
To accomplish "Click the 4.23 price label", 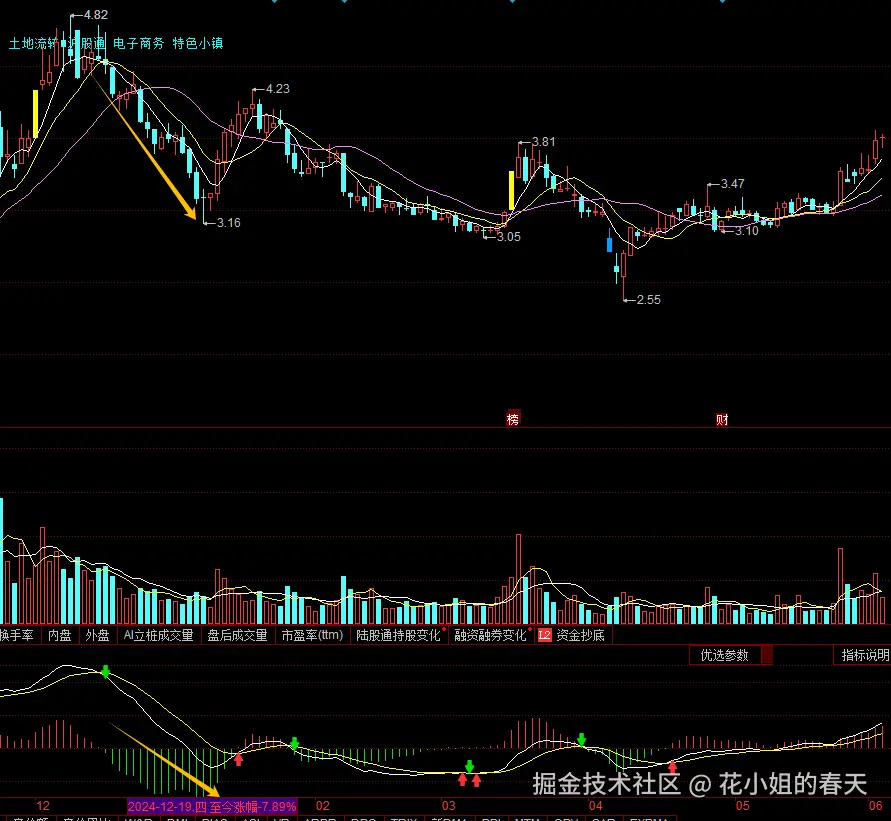I will (278, 89).
